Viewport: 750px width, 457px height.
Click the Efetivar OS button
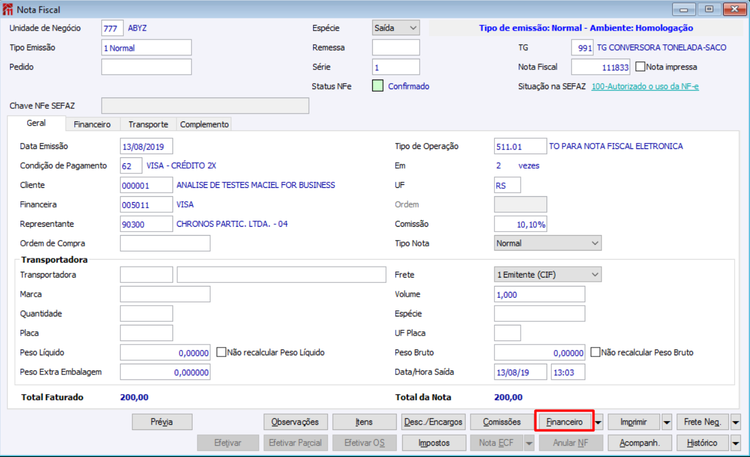pos(364,443)
